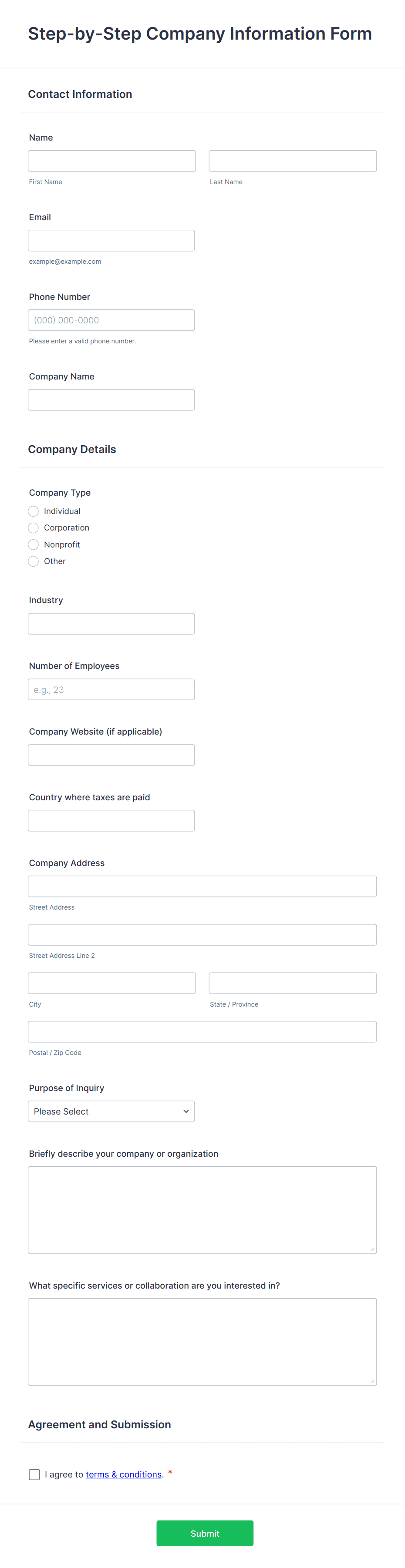Screen dimensions: 405x1568
Task: Click the Company Name text box
Action: (111, 400)
